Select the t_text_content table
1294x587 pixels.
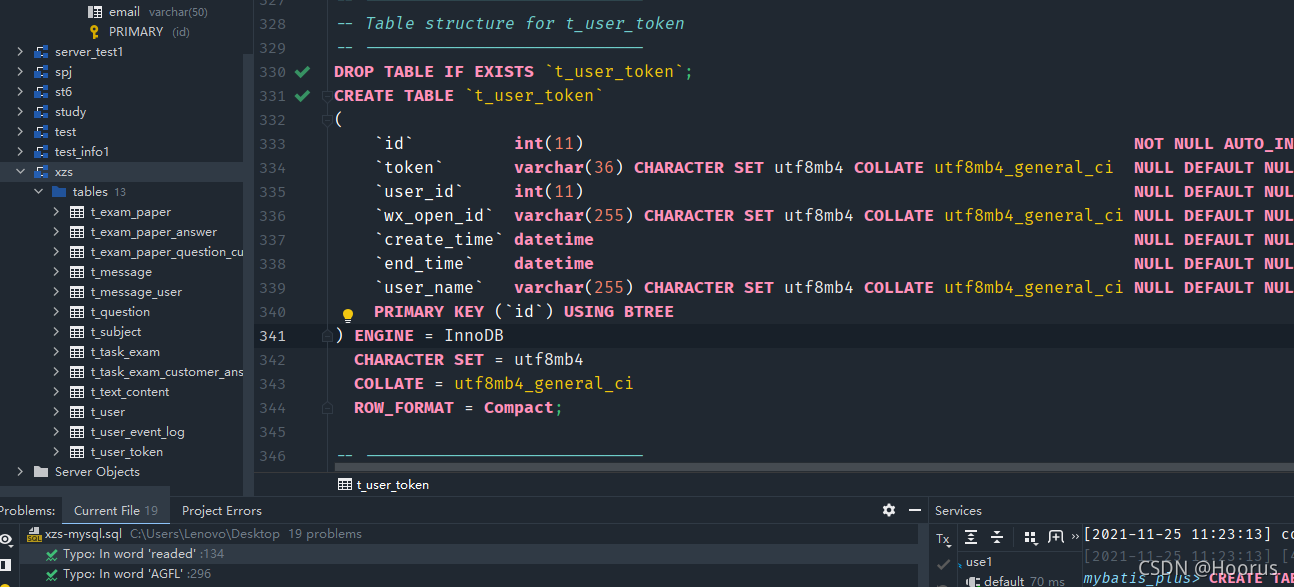click(130, 391)
